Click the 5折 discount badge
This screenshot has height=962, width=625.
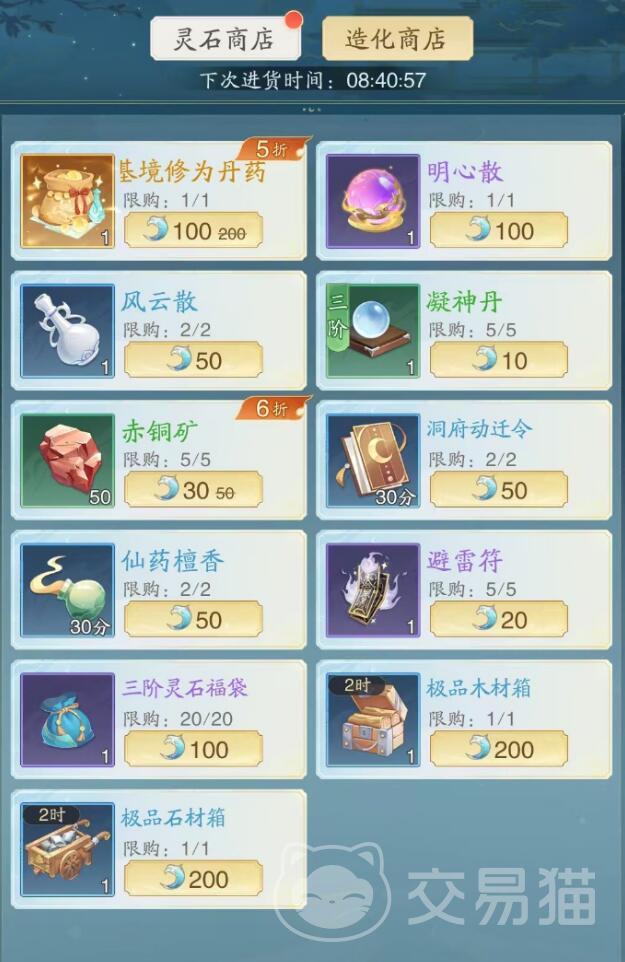coord(274,149)
